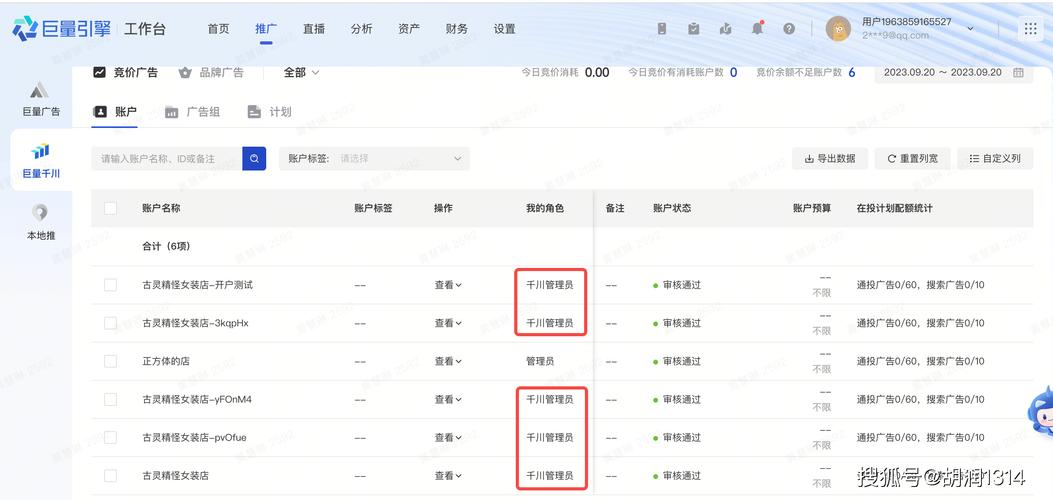The width and height of the screenshot is (1053, 500).
Task: Open 查看 dropdown for 古灵精怪女装店-yFOnM4
Action: pyautogui.click(x=448, y=399)
